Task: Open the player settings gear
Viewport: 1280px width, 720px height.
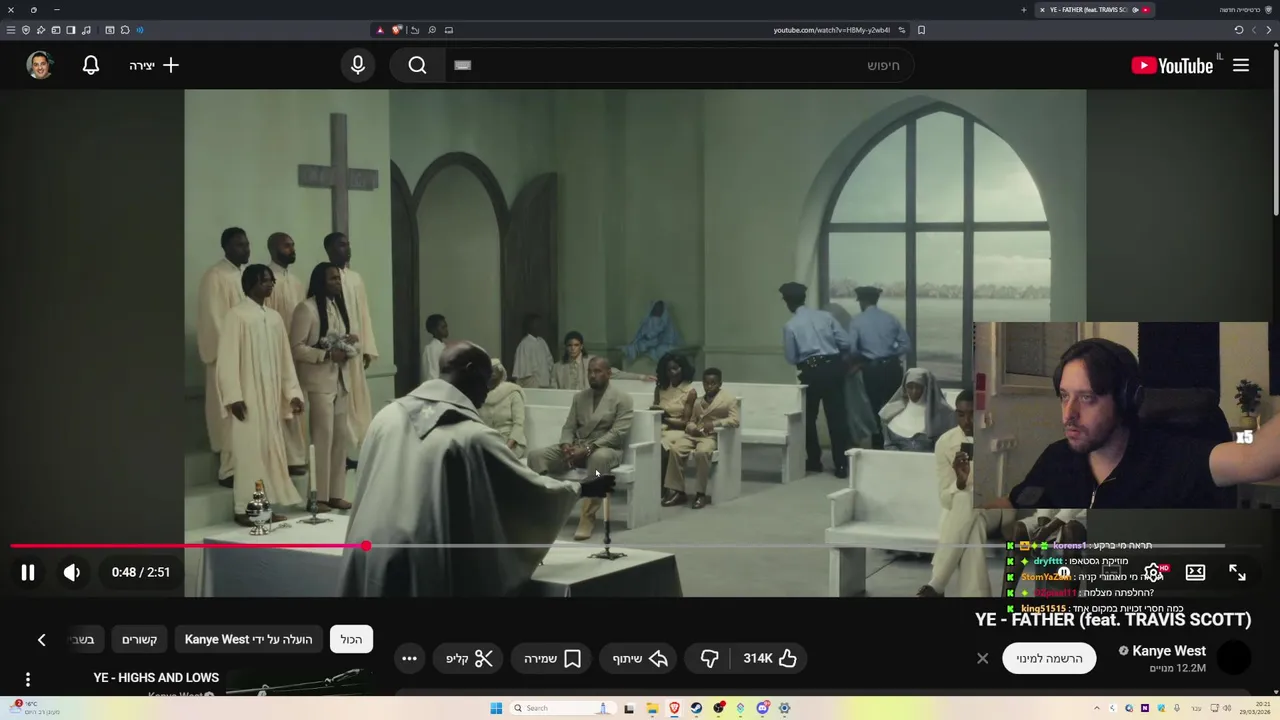Action: (x=1153, y=572)
